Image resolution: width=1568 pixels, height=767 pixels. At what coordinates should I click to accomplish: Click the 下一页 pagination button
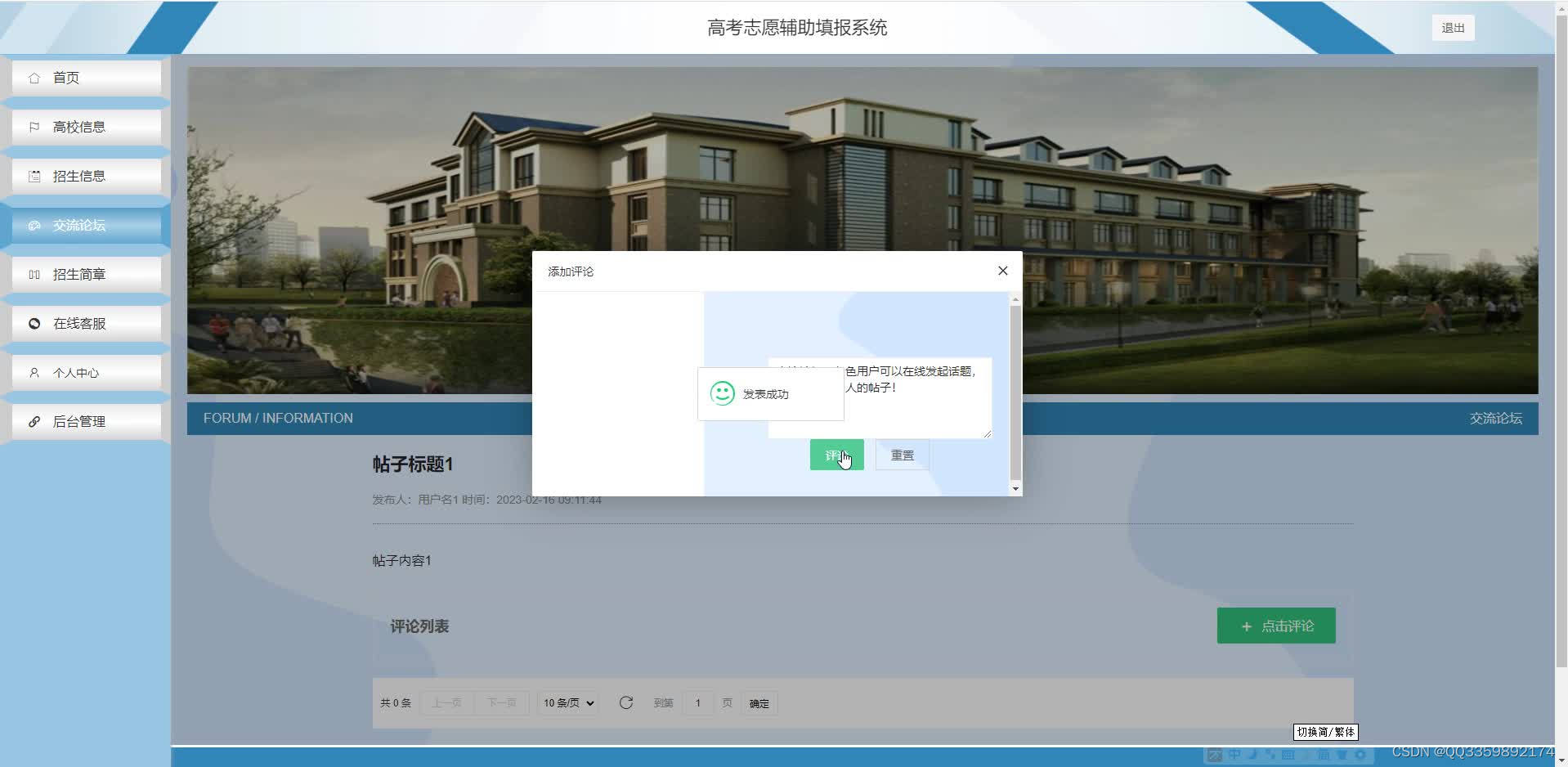(501, 703)
